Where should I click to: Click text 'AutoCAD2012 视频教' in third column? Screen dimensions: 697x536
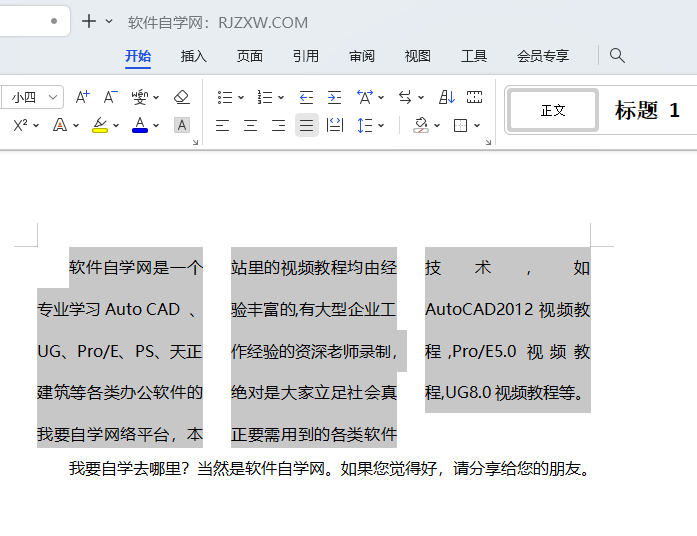pyautogui.click(x=508, y=309)
